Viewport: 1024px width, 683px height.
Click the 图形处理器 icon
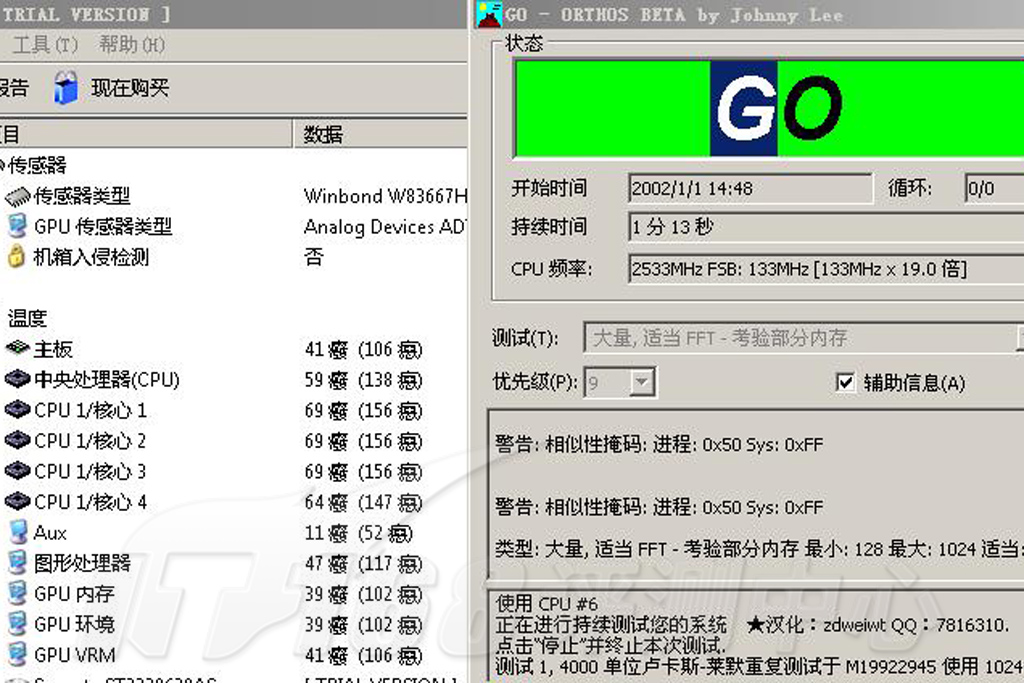pos(17,563)
